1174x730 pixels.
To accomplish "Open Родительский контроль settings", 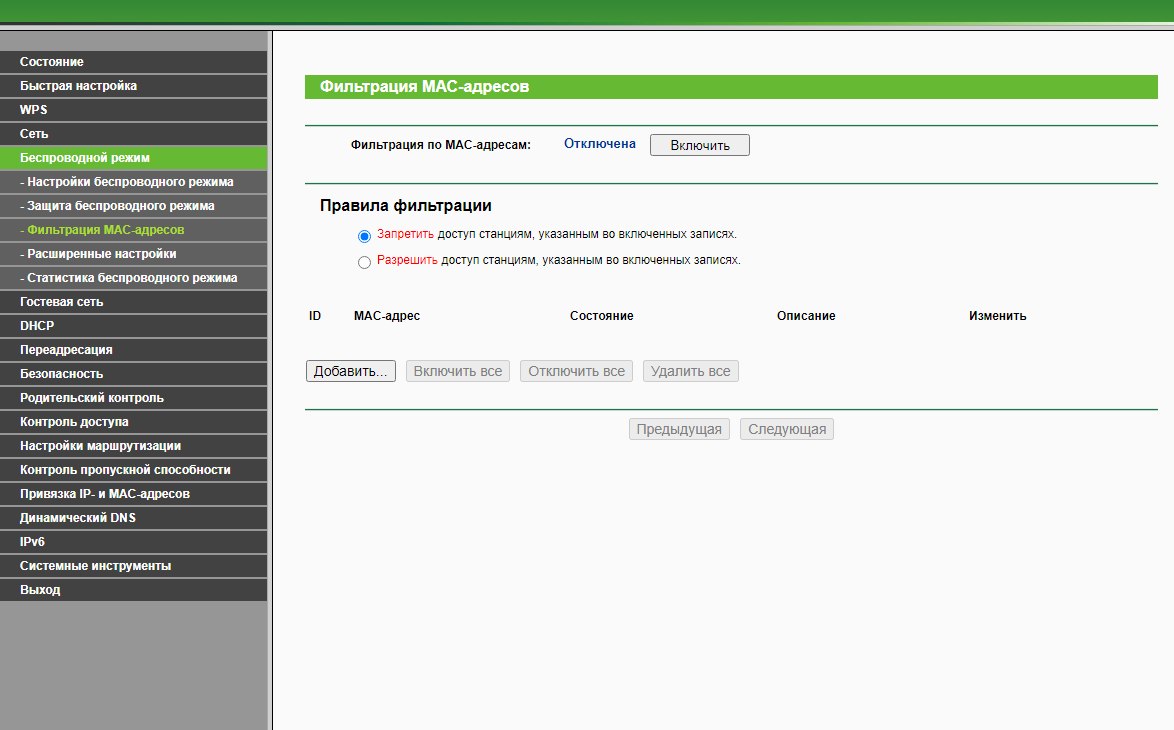I will (133, 398).
